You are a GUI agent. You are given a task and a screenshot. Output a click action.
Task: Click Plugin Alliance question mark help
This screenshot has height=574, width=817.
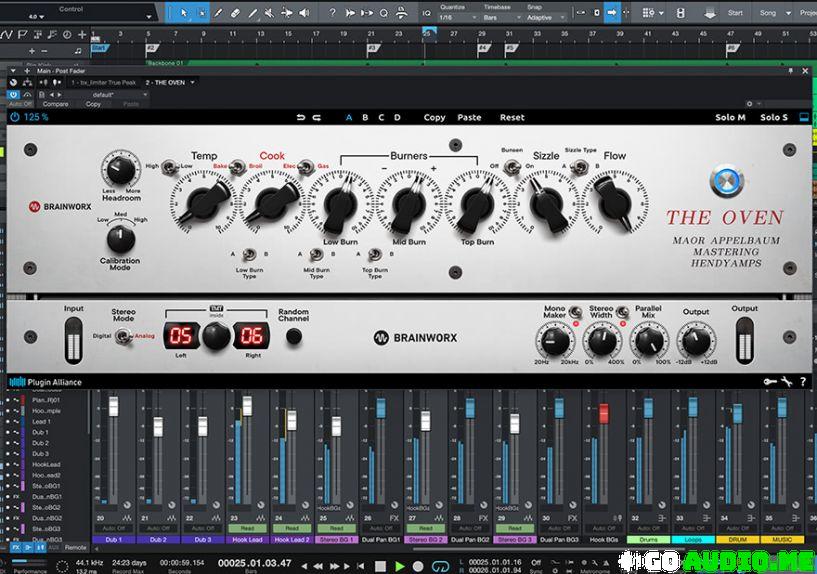803,382
